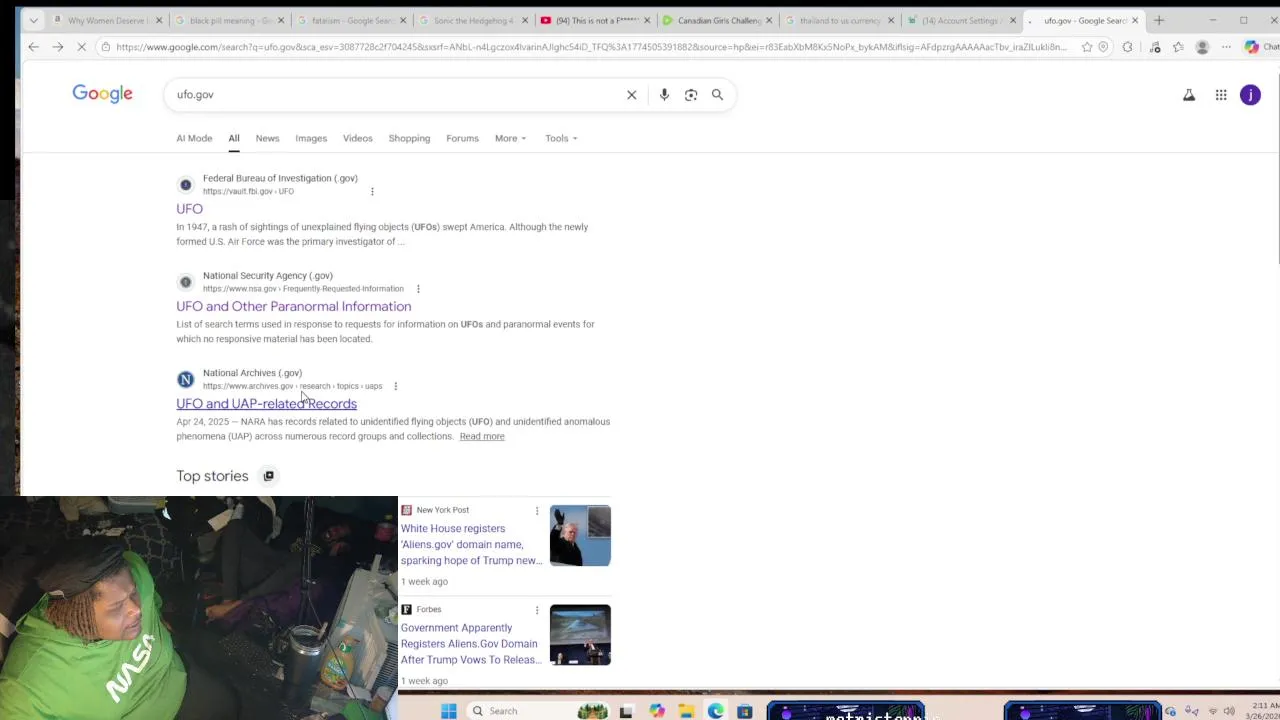Image resolution: width=1280 pixels, height=720 pixels.
Task: Bookmark this page with the star
Action: (x=1087, y=47)
